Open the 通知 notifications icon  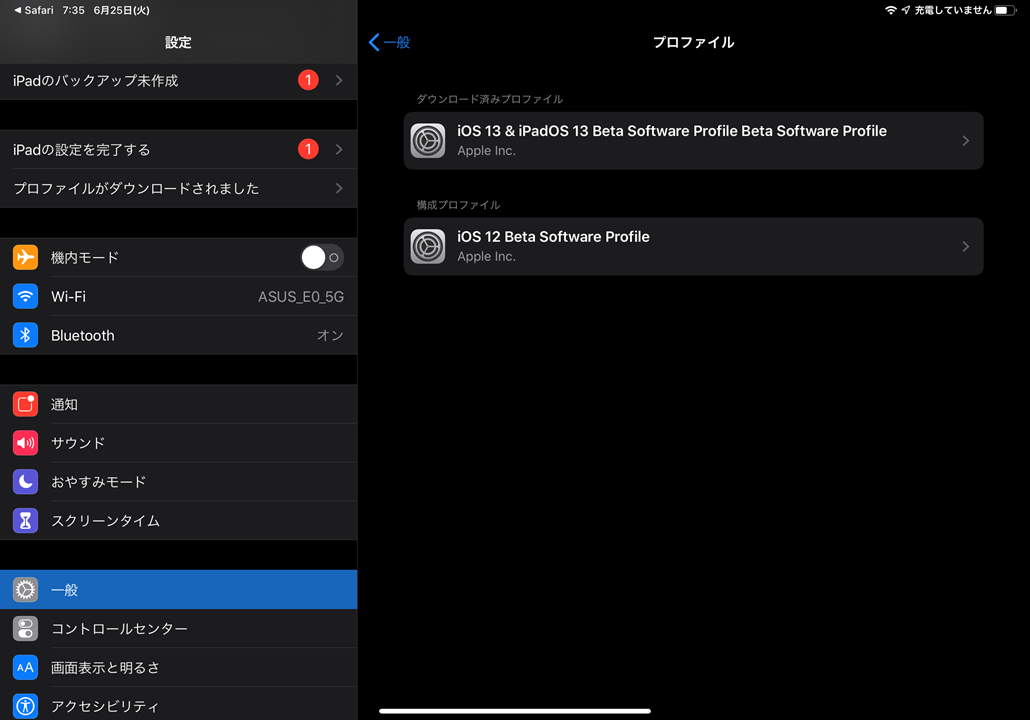click(25, 404)
